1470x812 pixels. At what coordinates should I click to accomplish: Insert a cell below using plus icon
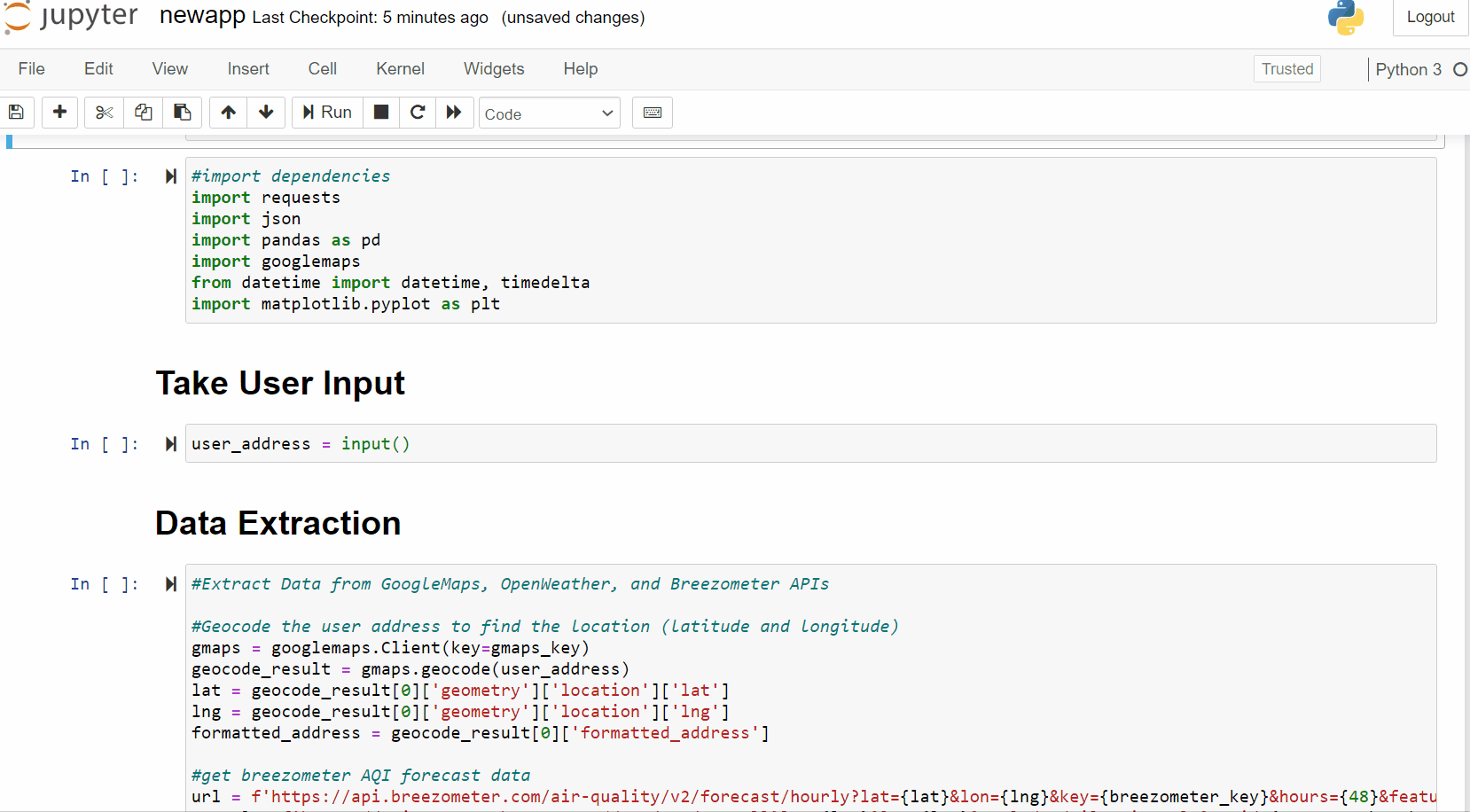pos(59,113)
